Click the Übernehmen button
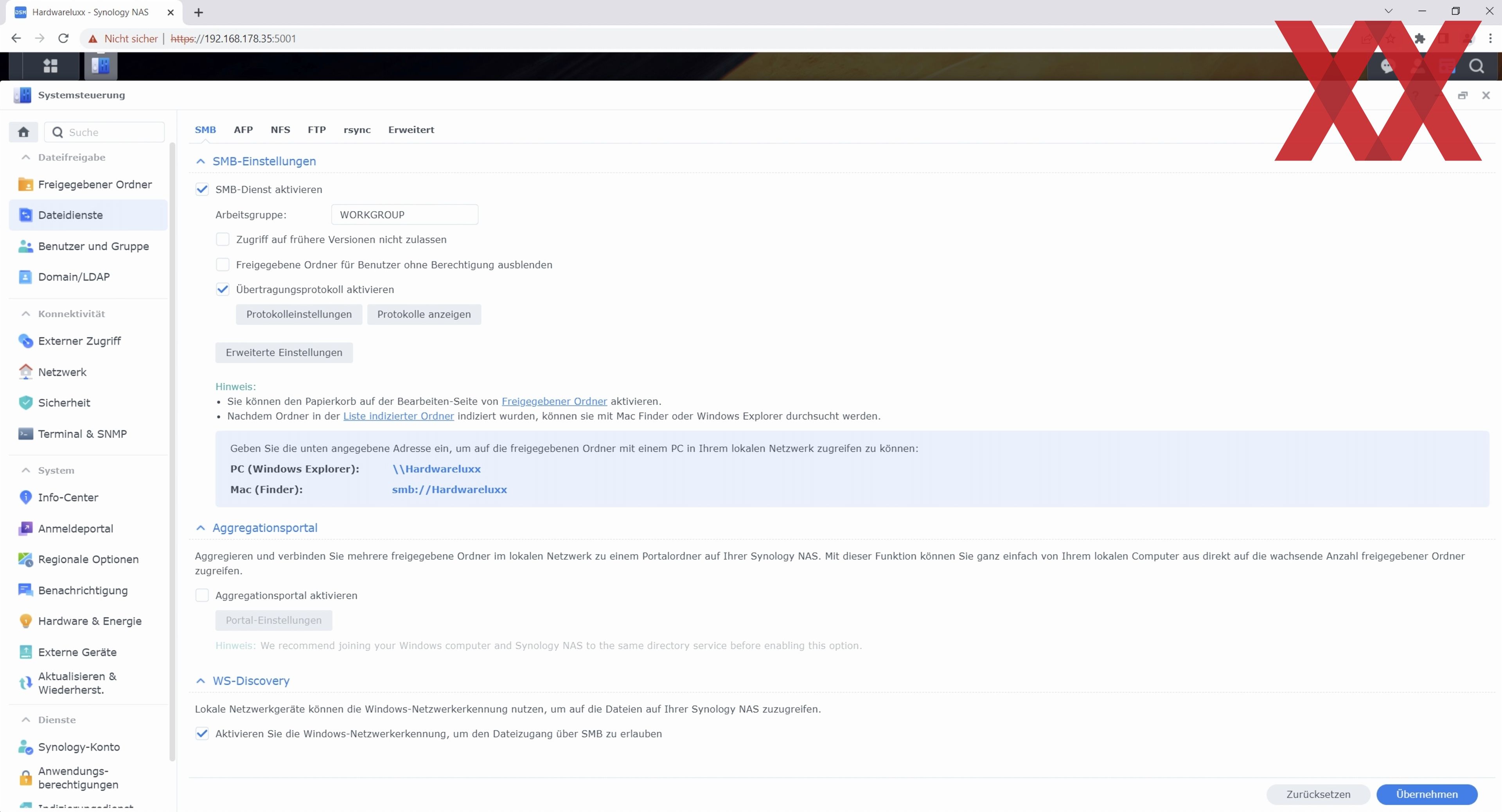 click(x=1427, y=794)
